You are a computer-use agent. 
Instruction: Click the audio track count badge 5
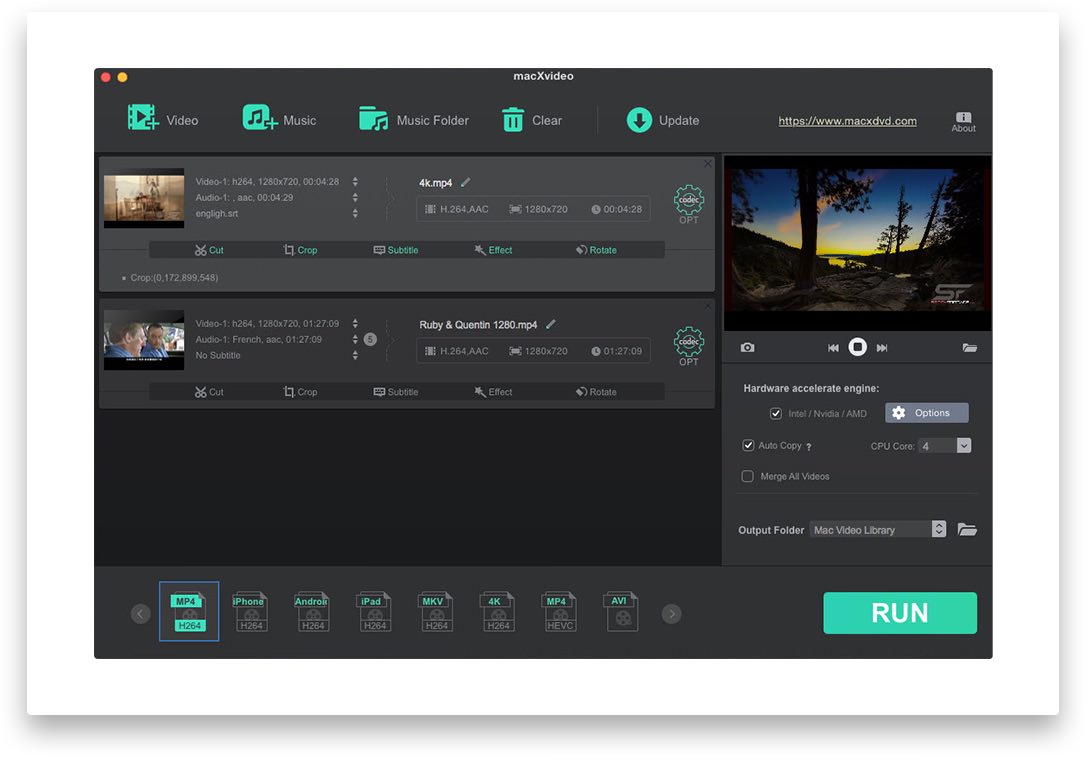pyautogui.click(x=370, y=339)
